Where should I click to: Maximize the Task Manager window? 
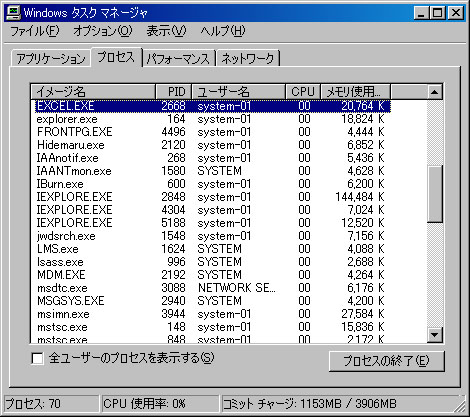pyautogui.click(x=437, y=13)
